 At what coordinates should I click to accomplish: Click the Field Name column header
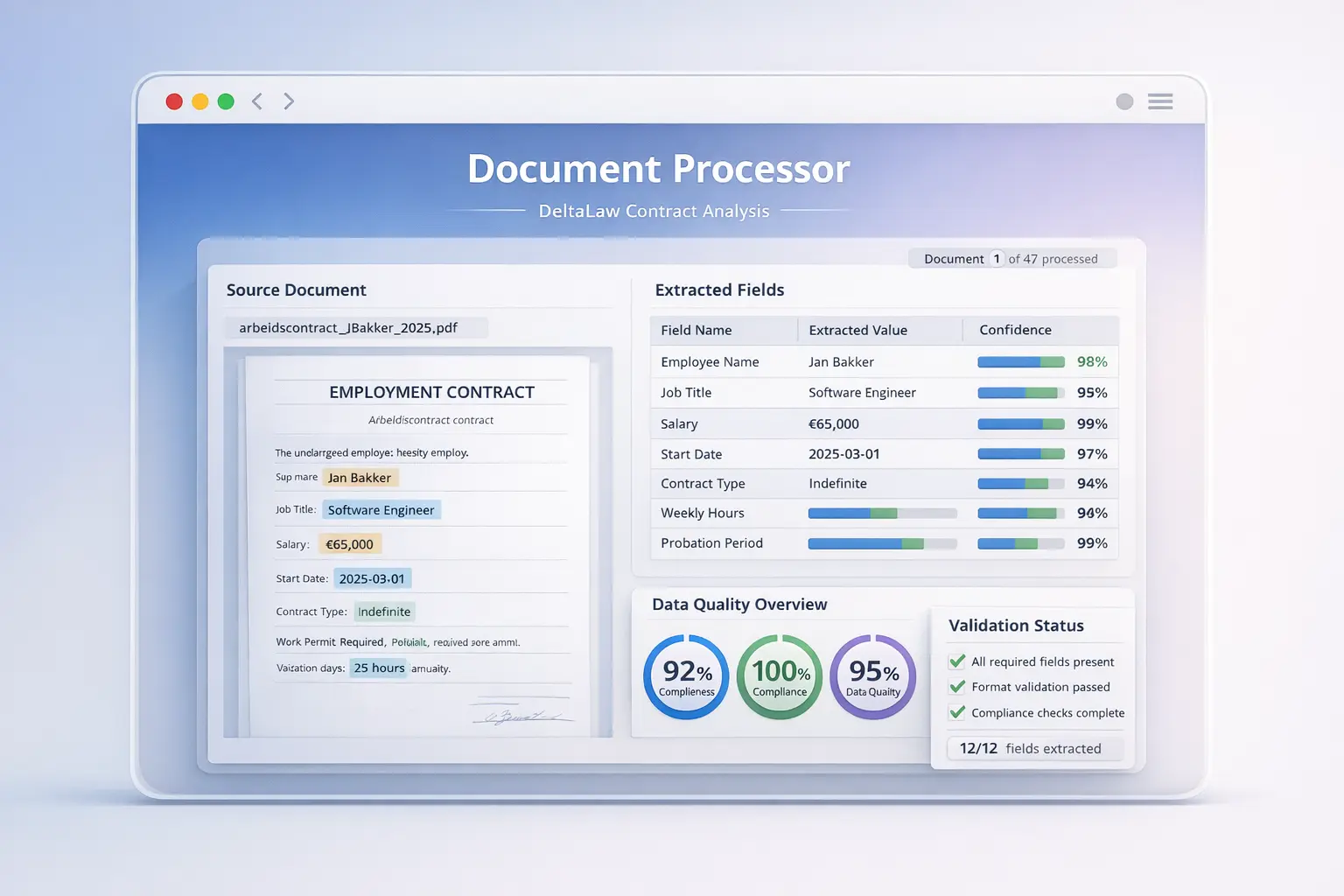coord(696,330)
